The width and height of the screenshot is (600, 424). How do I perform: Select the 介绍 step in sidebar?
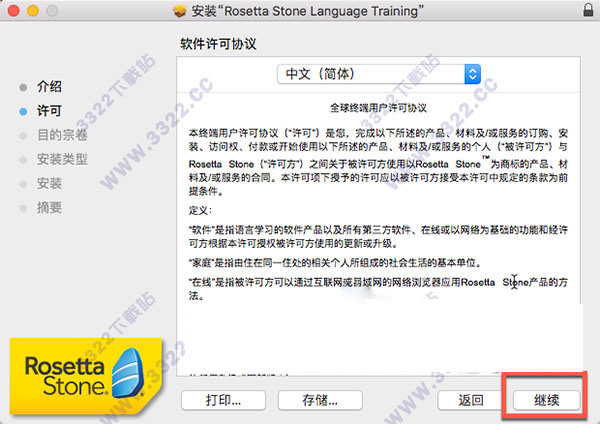pyautogui.click(x=49, y=86)
